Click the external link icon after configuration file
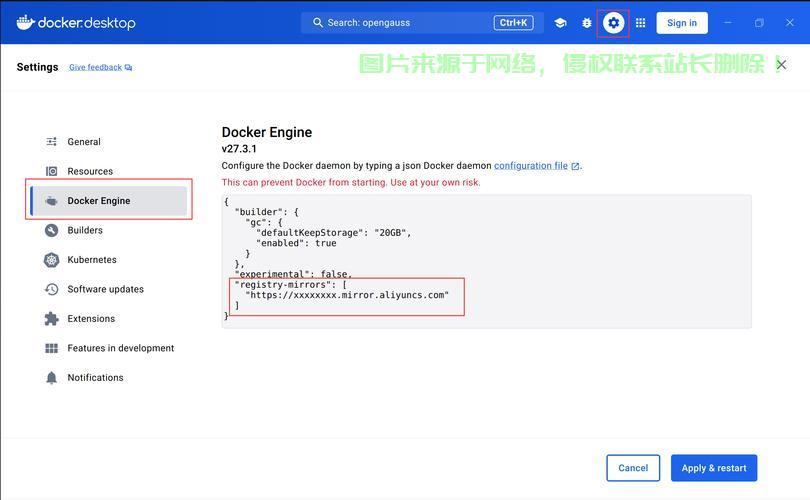 point(575,166)
